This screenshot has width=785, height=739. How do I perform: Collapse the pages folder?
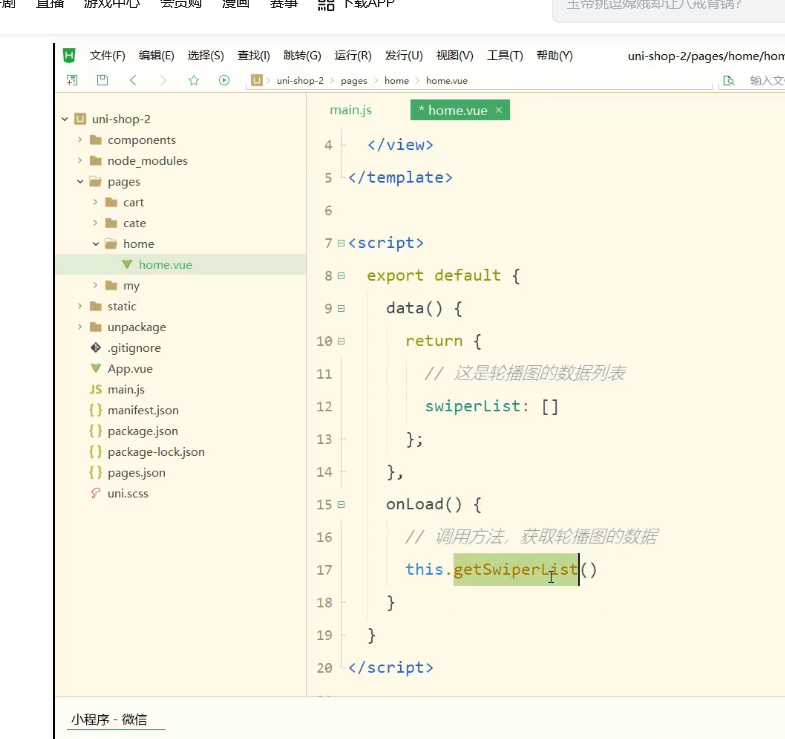[80, 182]
